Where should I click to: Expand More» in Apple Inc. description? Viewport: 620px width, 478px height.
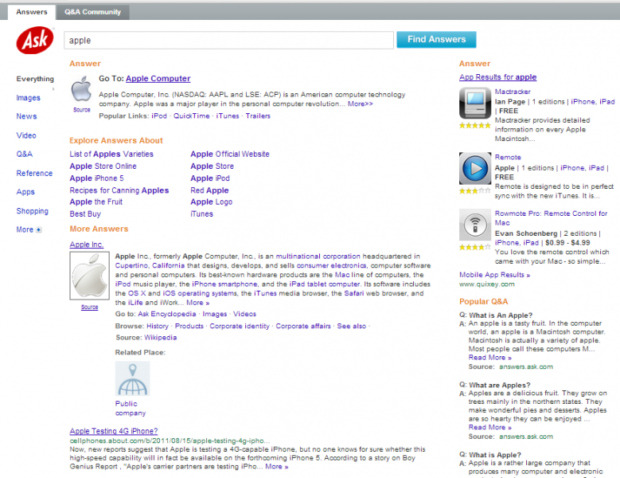pyautogui.click(x=198, y=302)
